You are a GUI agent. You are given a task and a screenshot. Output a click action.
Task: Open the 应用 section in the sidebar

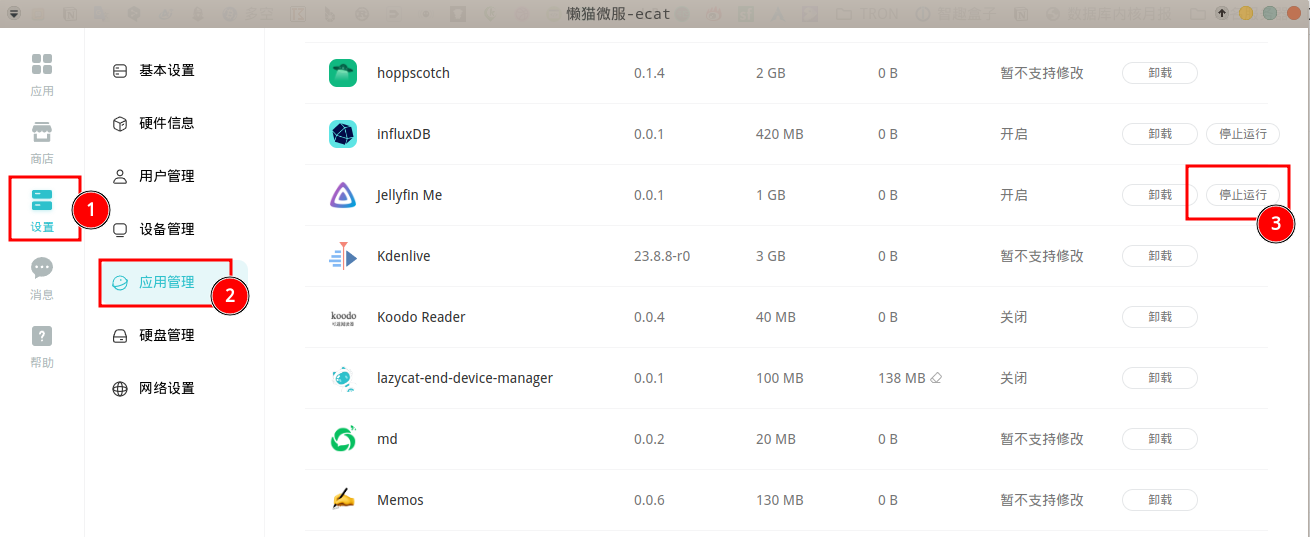42,76
